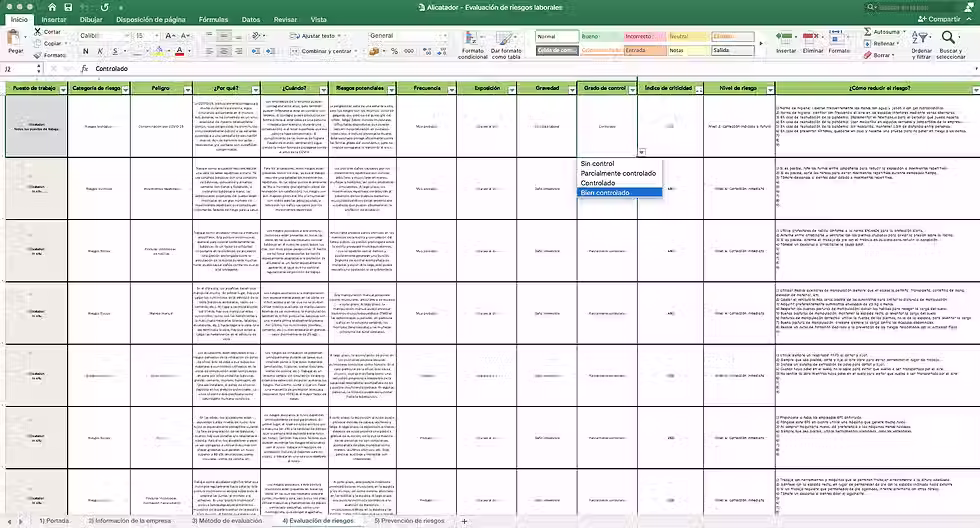Image resolution: width=980 pixels, height=528 pixels.
Task: Add a new sheet with plus button
Action: pyautogui.click(x=464, y=521)
